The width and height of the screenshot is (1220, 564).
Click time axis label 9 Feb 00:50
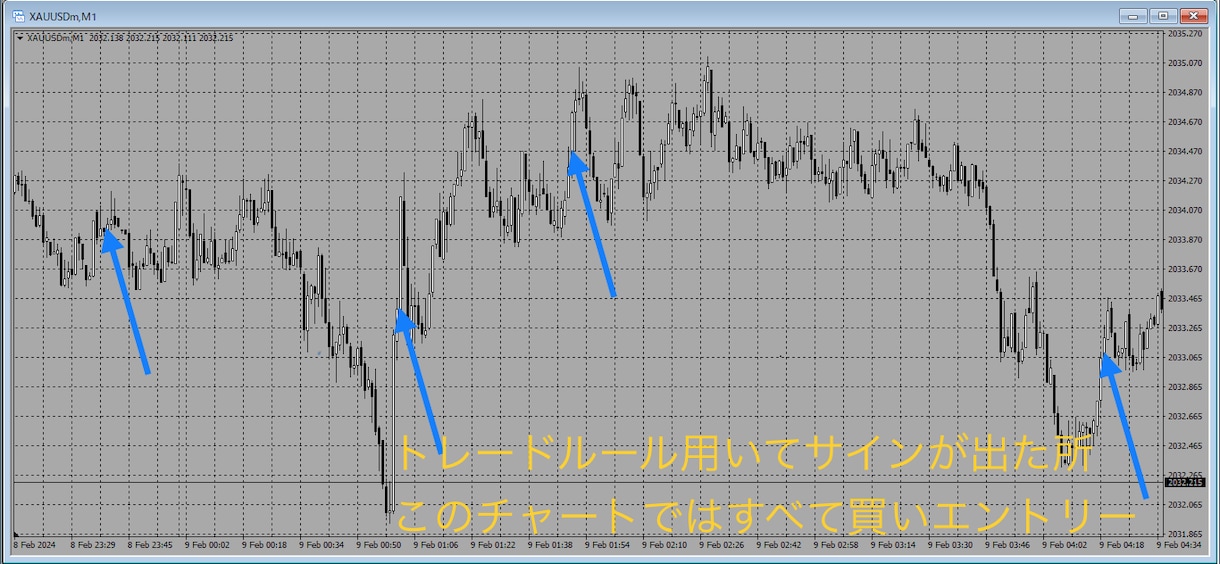(379, 546)
